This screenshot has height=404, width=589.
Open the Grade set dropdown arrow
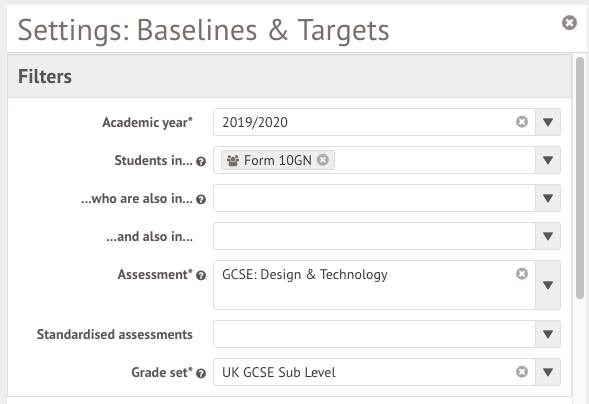(x=548, y=372)
